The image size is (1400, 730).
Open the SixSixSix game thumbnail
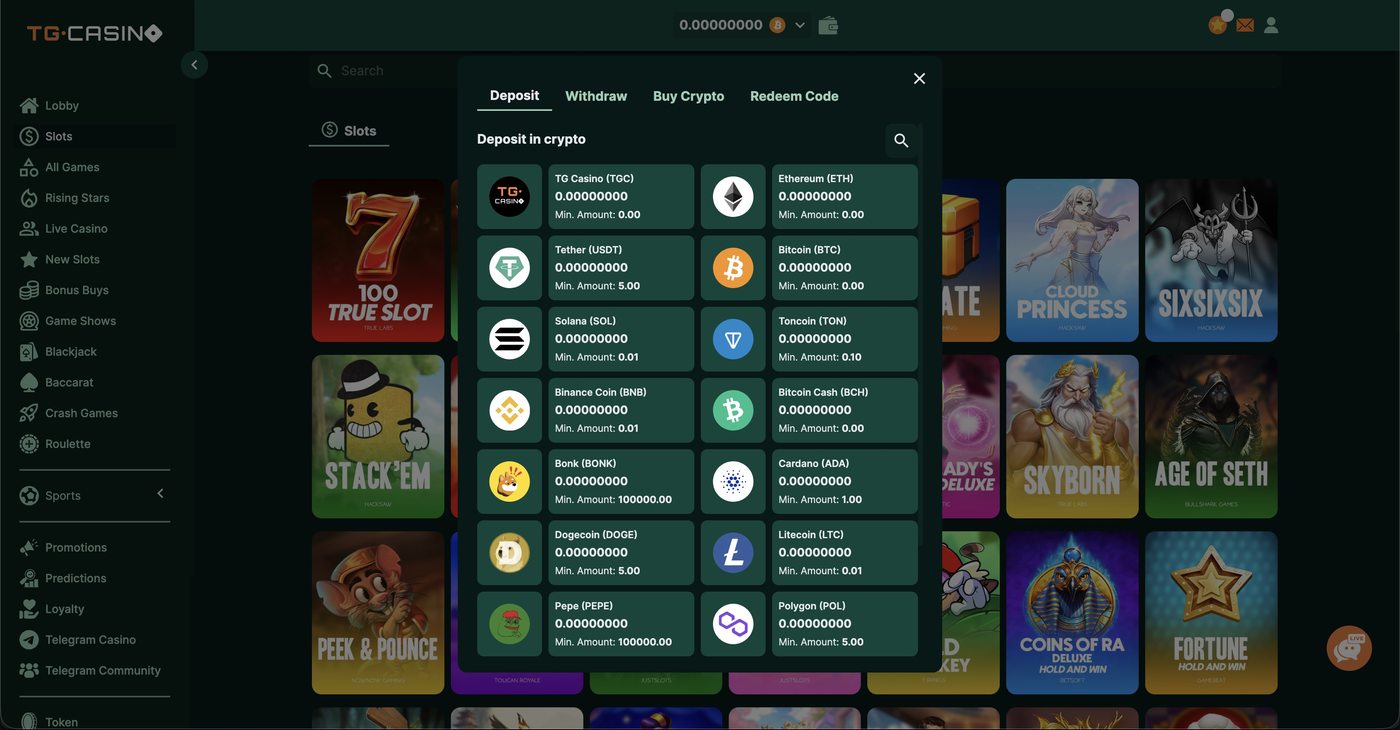click(x=1211, y=261)
